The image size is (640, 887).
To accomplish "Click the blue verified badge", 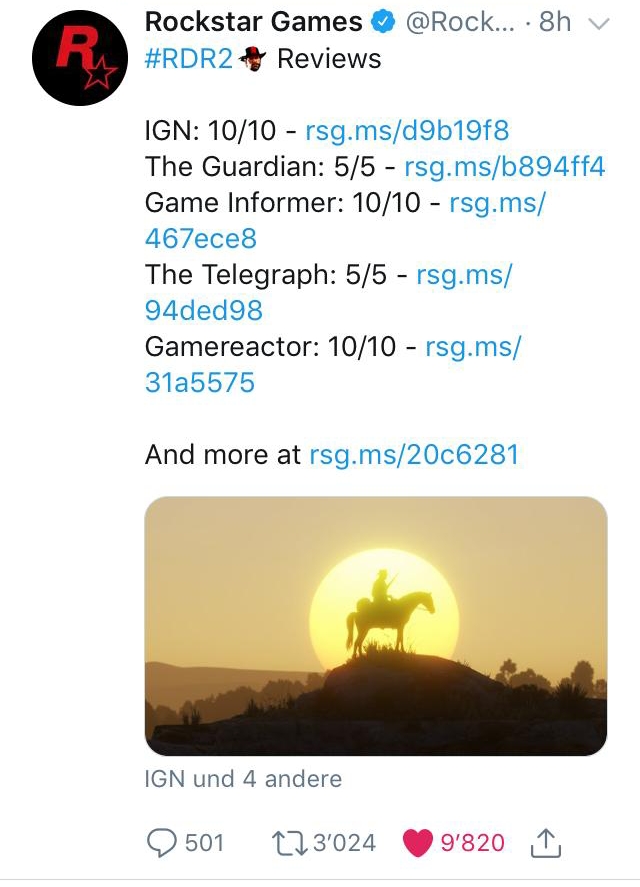I will 383,22.
